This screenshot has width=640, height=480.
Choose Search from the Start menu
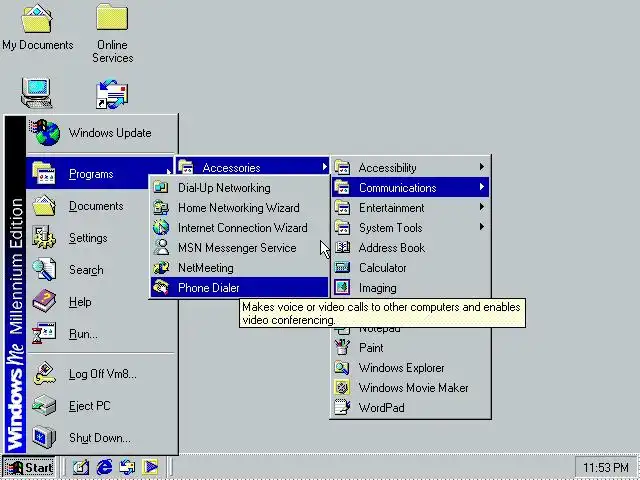click(x=86, y=270)
